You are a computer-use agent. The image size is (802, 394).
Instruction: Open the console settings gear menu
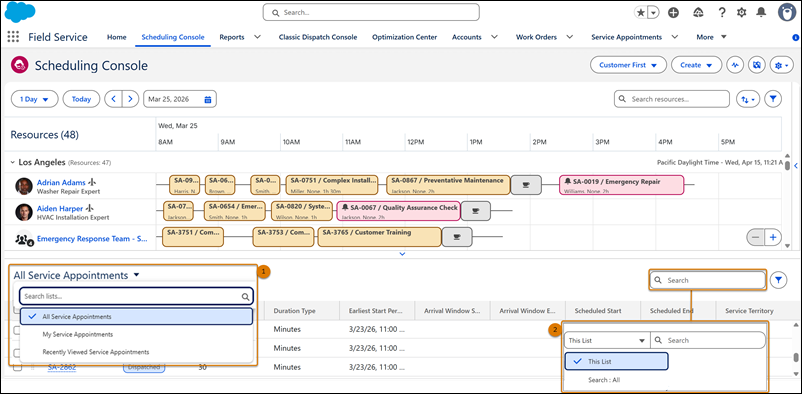(x=782, y=65)
